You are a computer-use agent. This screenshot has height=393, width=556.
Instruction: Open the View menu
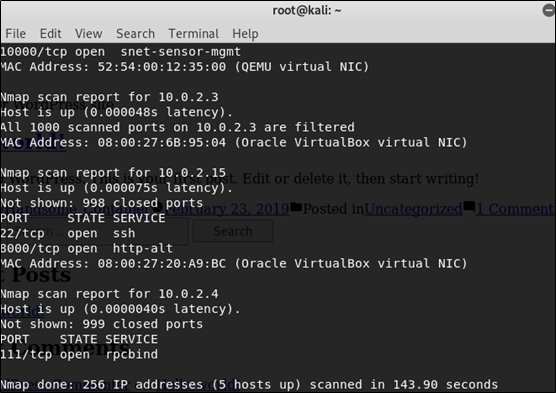(x=89, y=34)
